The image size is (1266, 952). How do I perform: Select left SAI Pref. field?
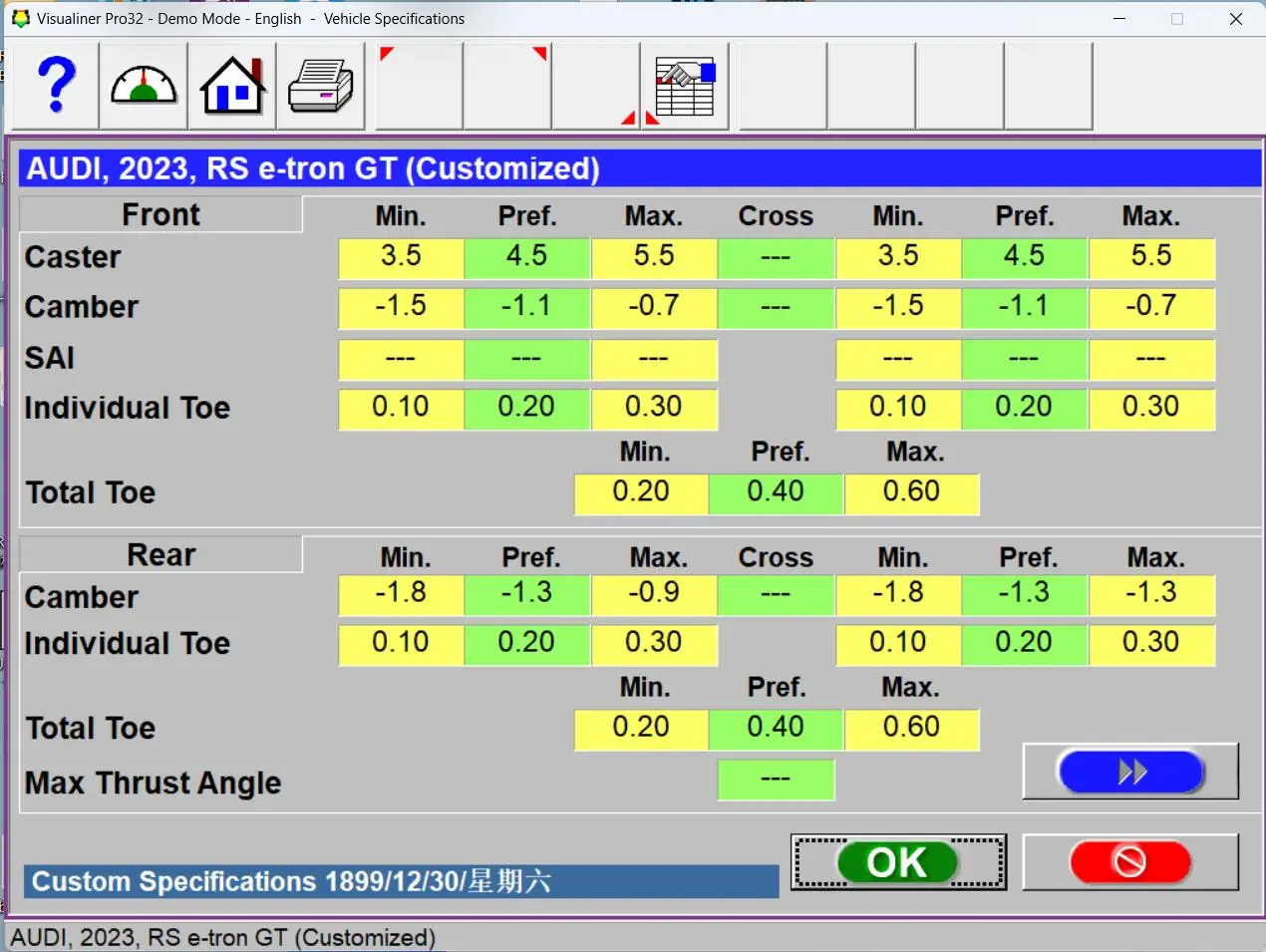(x=526, y=359)
